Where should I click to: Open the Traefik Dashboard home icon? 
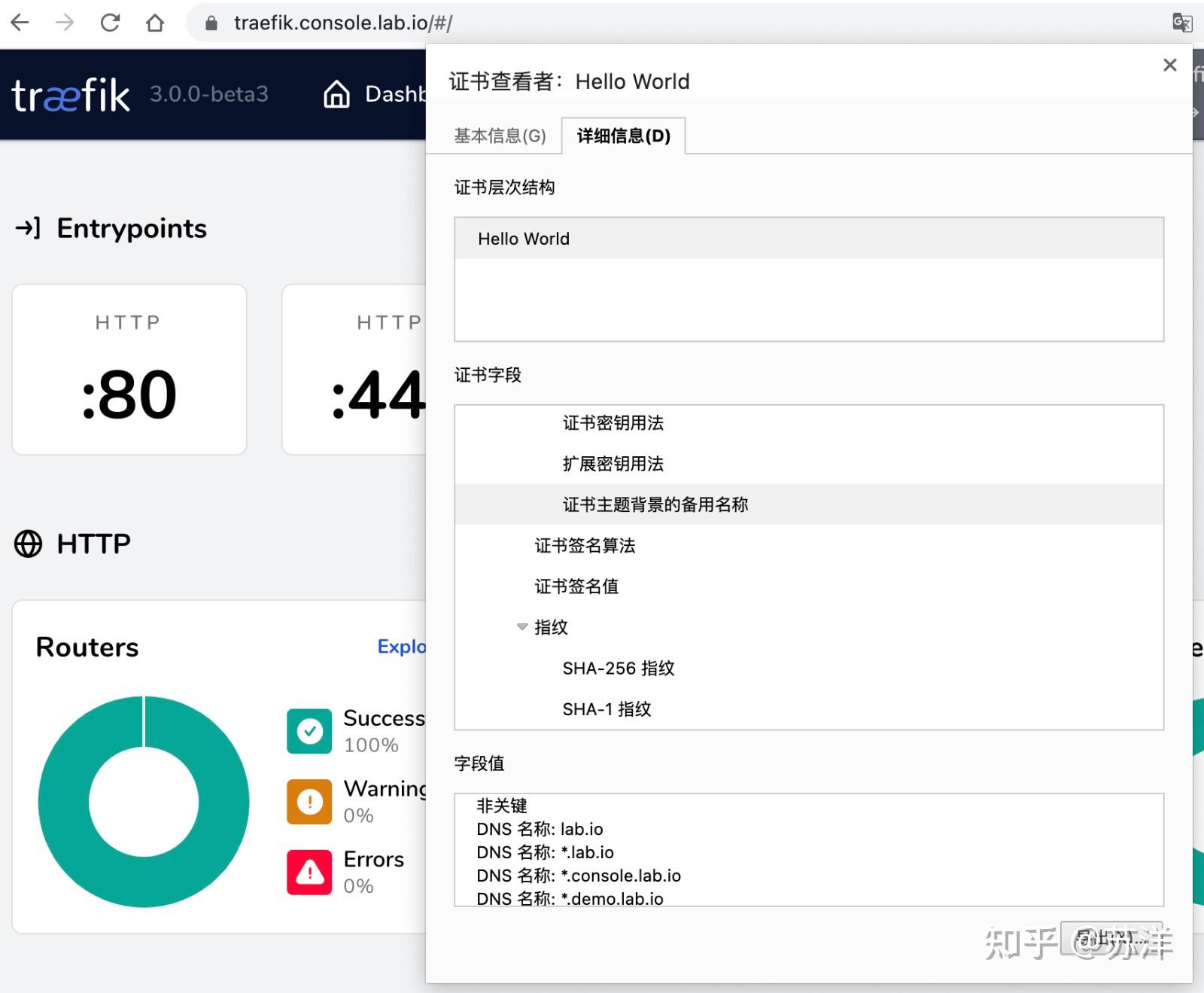(x=336, y=94)
